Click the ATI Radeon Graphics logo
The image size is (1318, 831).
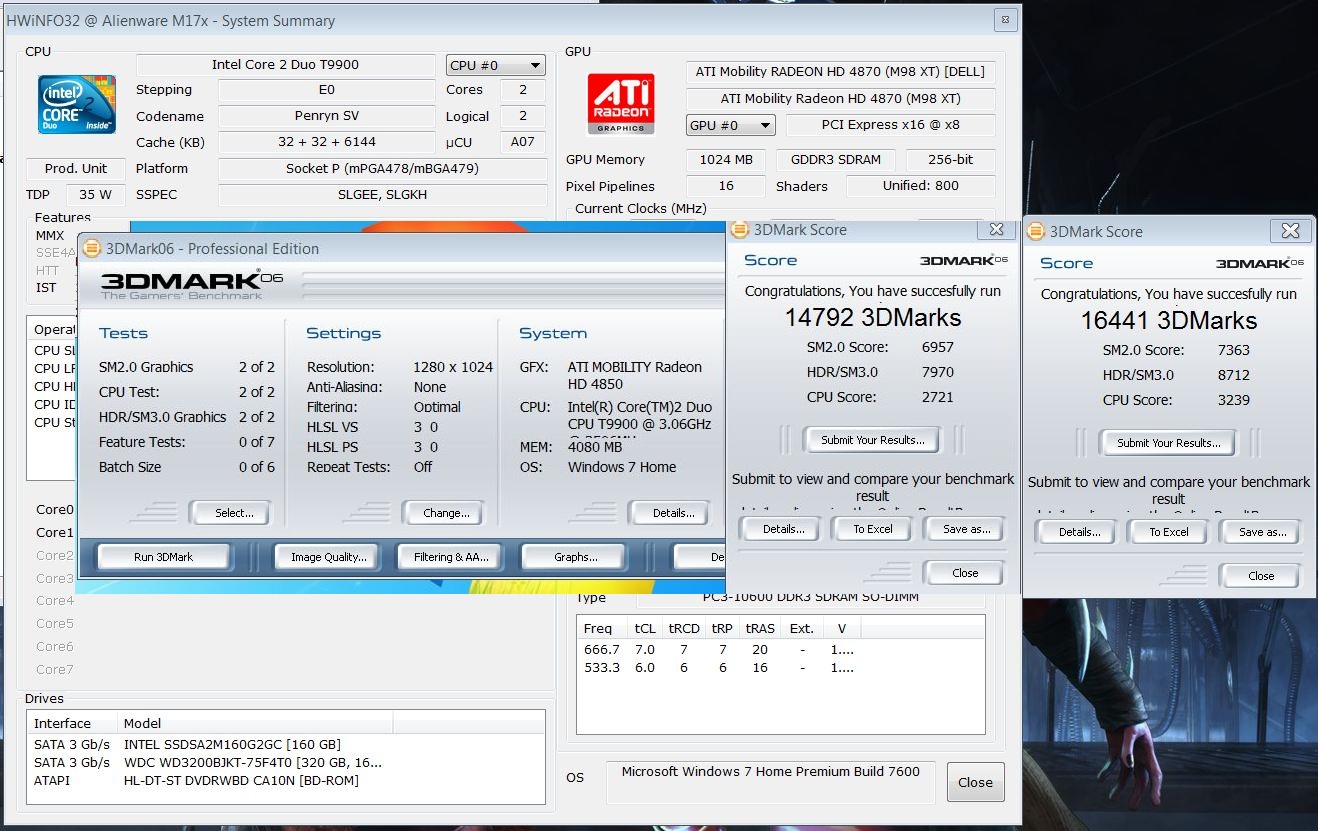[x=621, y=103]
